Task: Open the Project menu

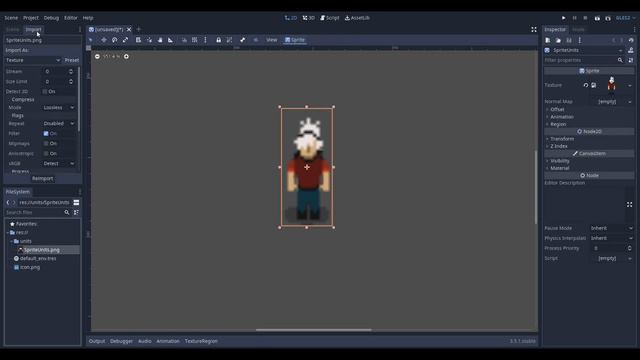Action: tap(31, 18)
